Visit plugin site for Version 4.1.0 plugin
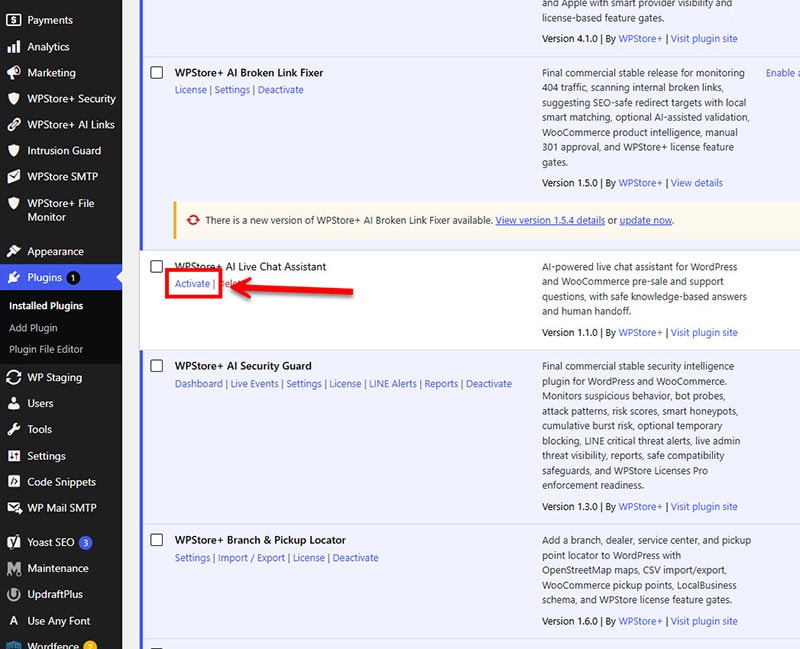 [x=704, y=39]
